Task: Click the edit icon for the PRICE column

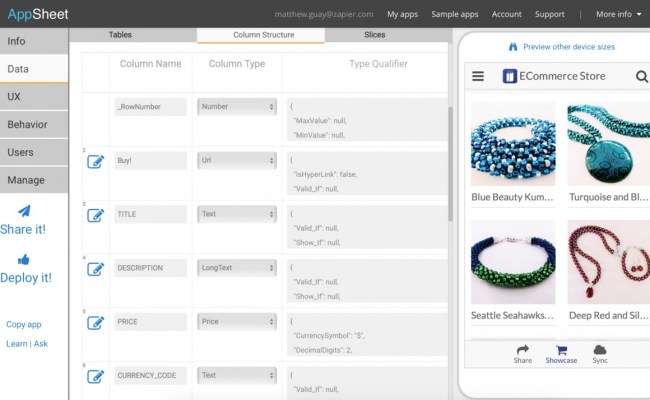Action: (95, 322)
